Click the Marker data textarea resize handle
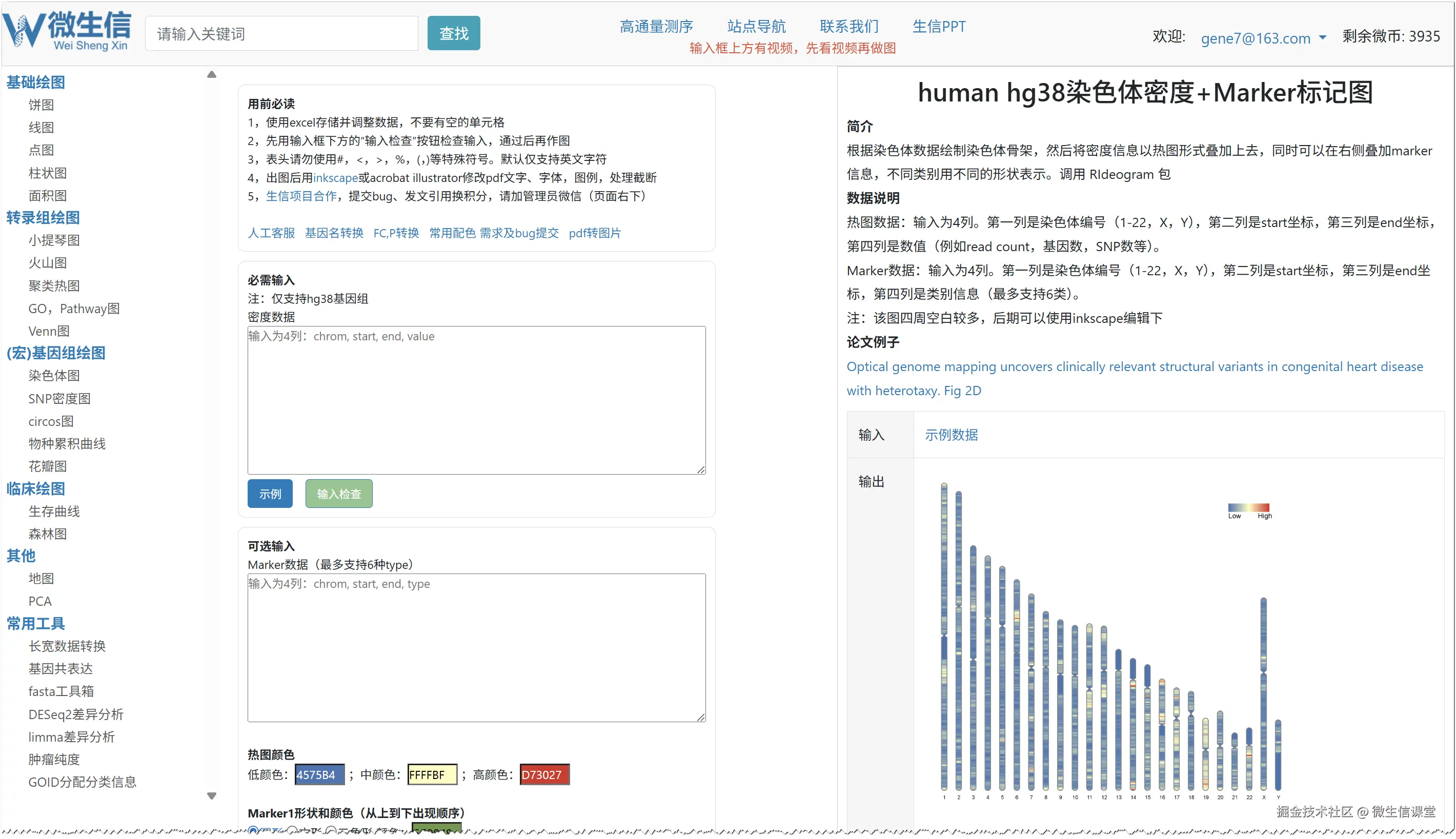Image resolution: width=1456 pixels, height=839 pixels. (x=701, y=718)
